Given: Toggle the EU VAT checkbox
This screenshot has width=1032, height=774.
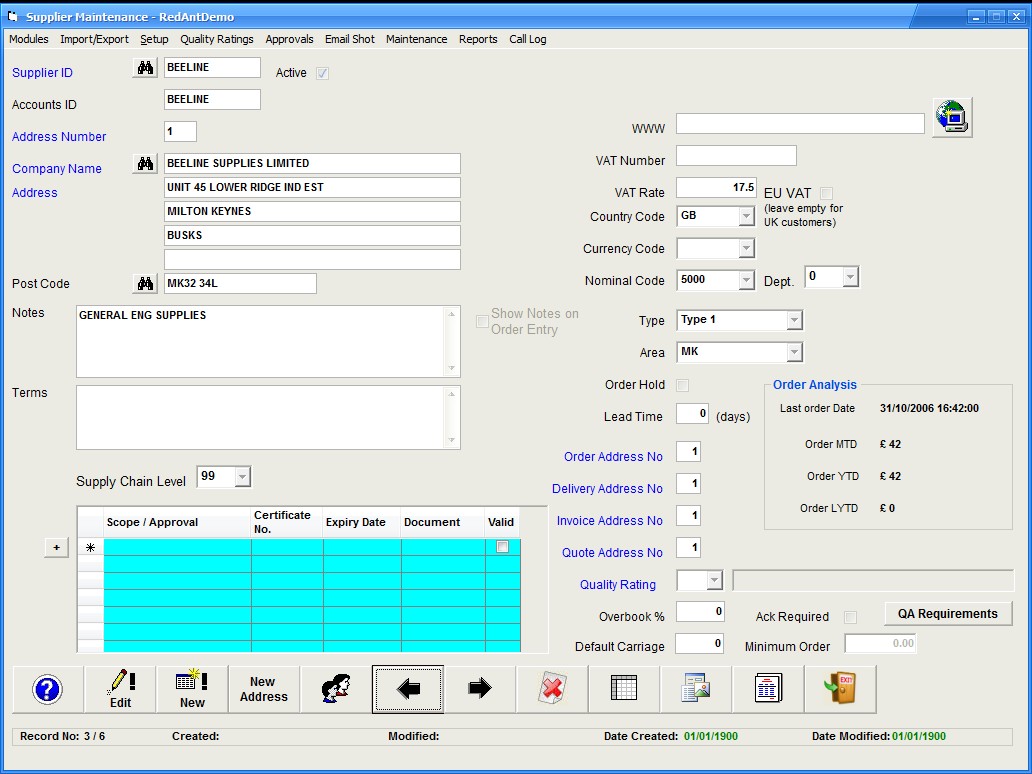Looking at the screenshot, I should tap(826, 193).
